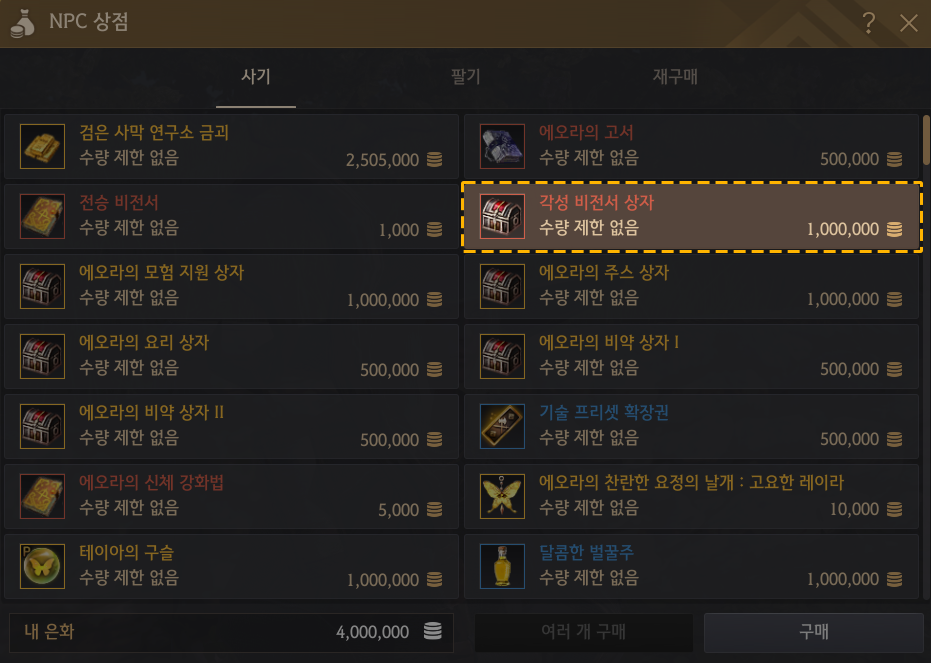Choose the 에오라의 비약 상자 II item

pos(232,426)
